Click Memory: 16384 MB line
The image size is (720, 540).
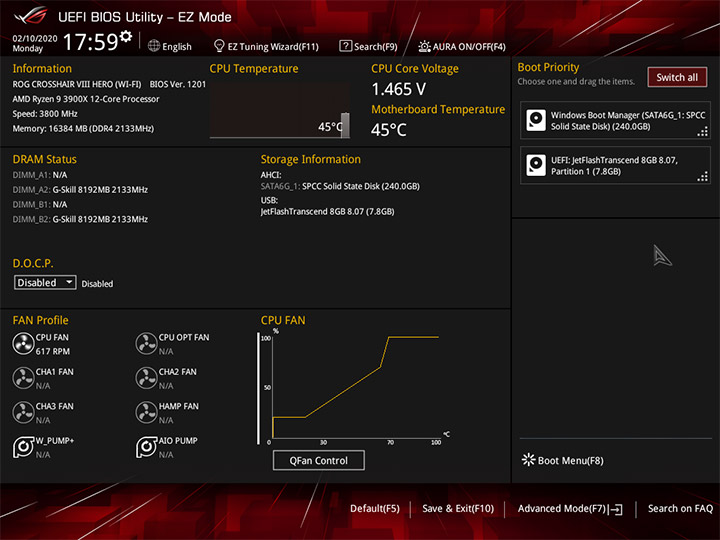click(83, 128)
